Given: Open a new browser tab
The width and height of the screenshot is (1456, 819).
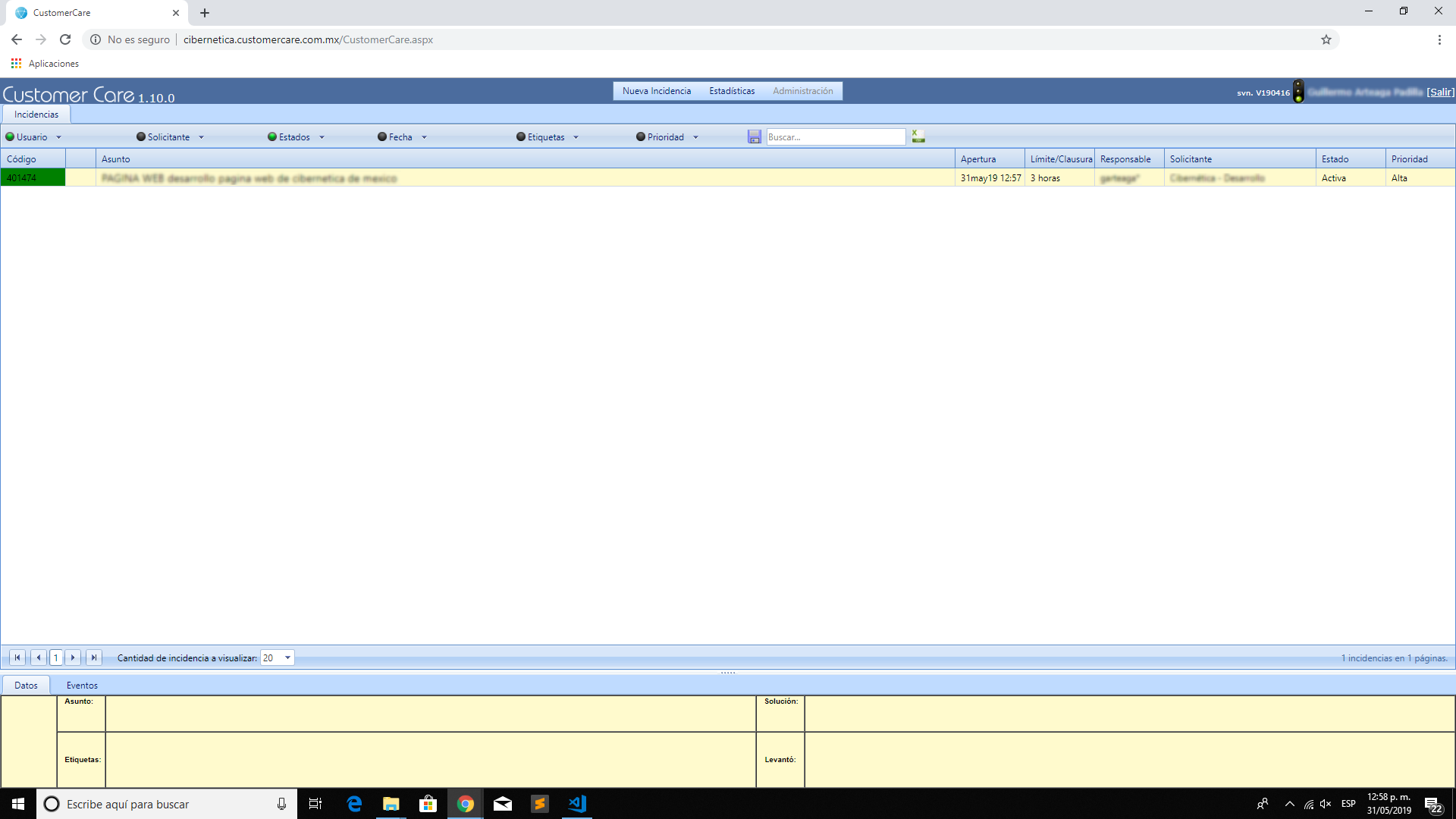Looking at the screenshot, I should (x=205, y=13).
